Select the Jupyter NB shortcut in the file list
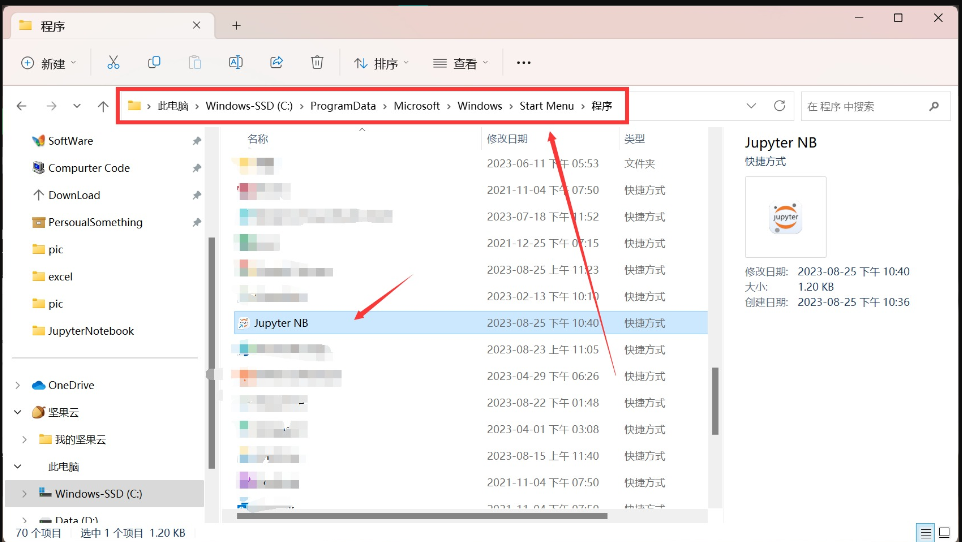This screenshot has width=962, height=542. pyautogui.click(x=280, y=323)
